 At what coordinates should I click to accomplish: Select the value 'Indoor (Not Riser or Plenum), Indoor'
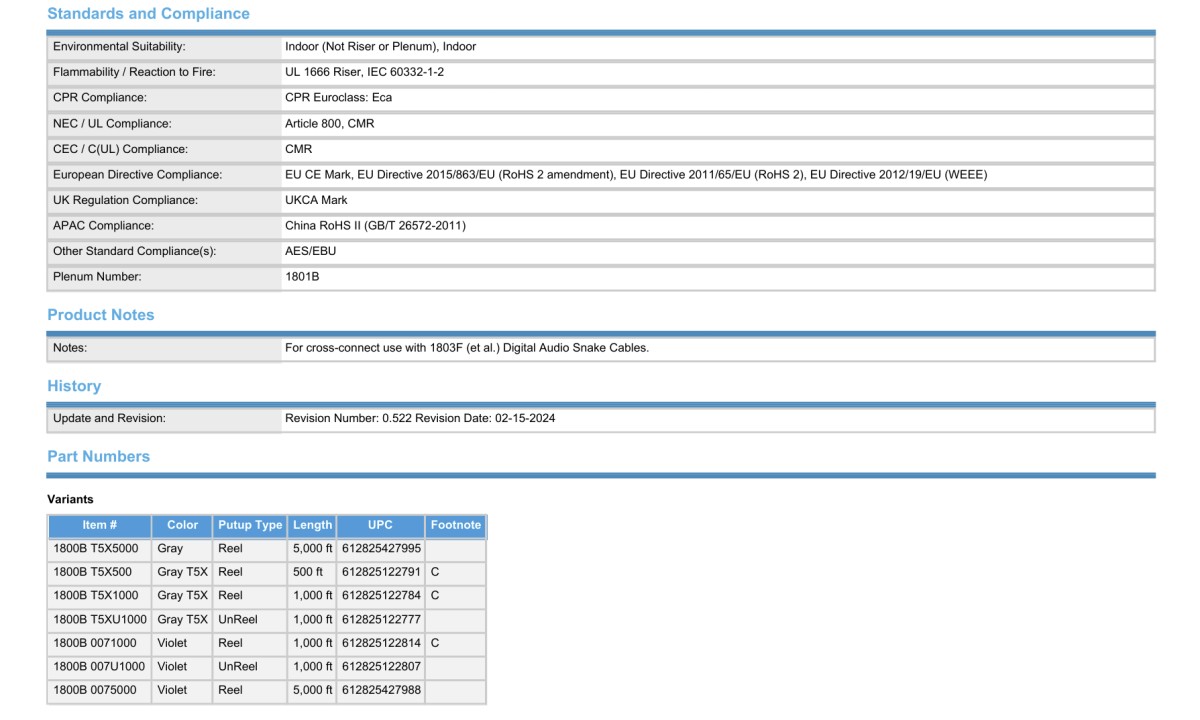click(380, 47)
